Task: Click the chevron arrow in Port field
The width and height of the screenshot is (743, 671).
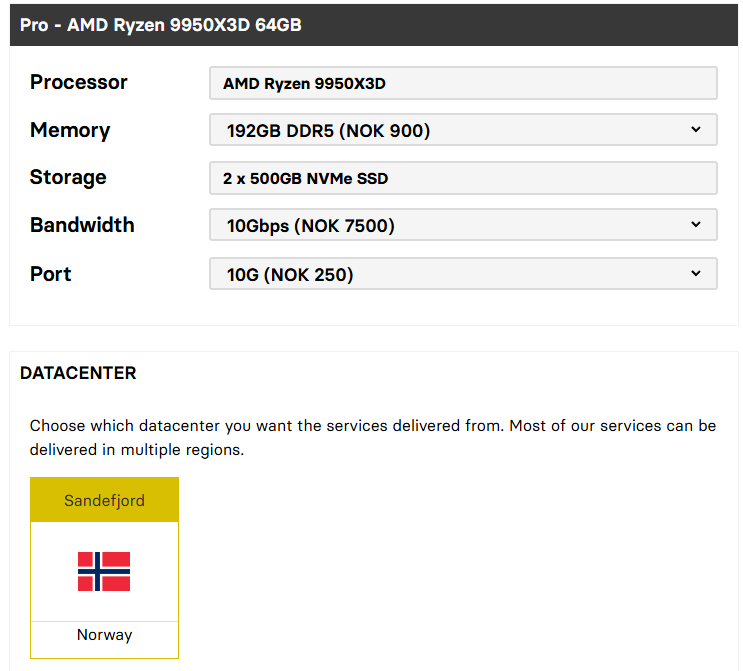Action: [x=696, y=274]
